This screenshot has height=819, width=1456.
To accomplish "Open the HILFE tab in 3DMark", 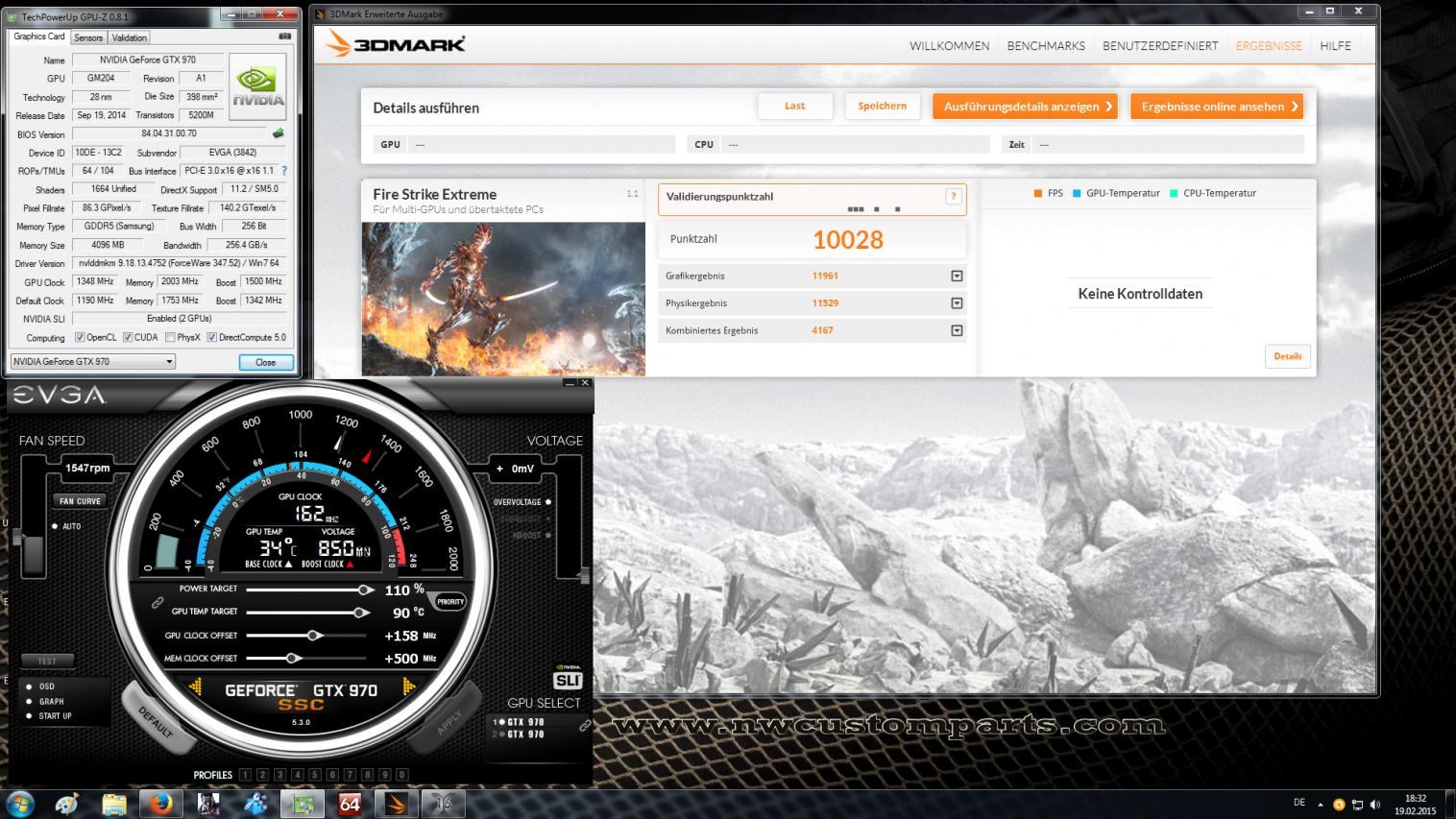I will pyautogui.click(x=1335, y=46).
